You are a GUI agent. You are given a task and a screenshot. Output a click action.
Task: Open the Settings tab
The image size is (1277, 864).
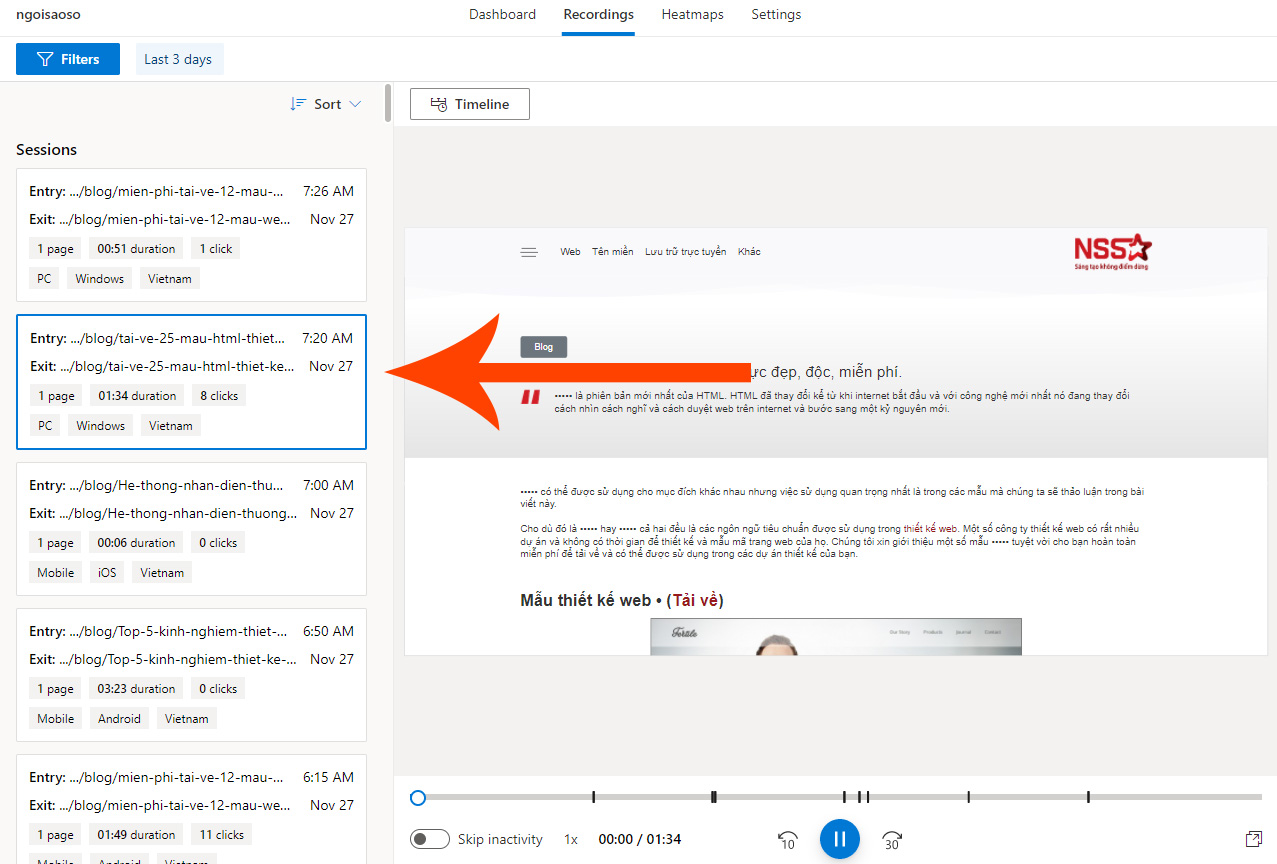[x=776, y=15]
